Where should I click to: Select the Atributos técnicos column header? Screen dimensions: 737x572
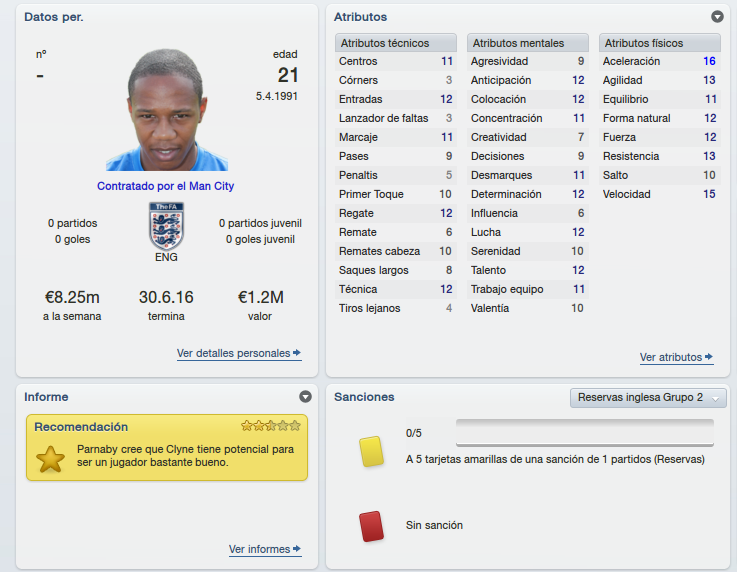coord(396,43)
